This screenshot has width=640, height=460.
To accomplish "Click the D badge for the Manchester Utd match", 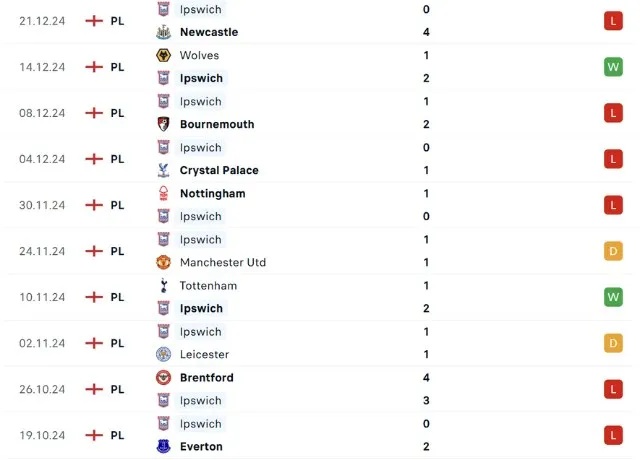I will point(614,251).
